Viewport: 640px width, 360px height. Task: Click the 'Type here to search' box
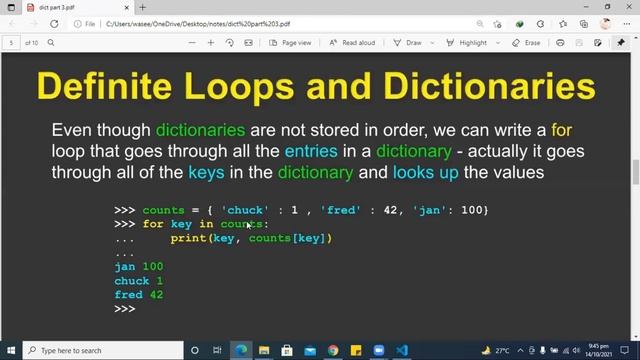point(103,350)
